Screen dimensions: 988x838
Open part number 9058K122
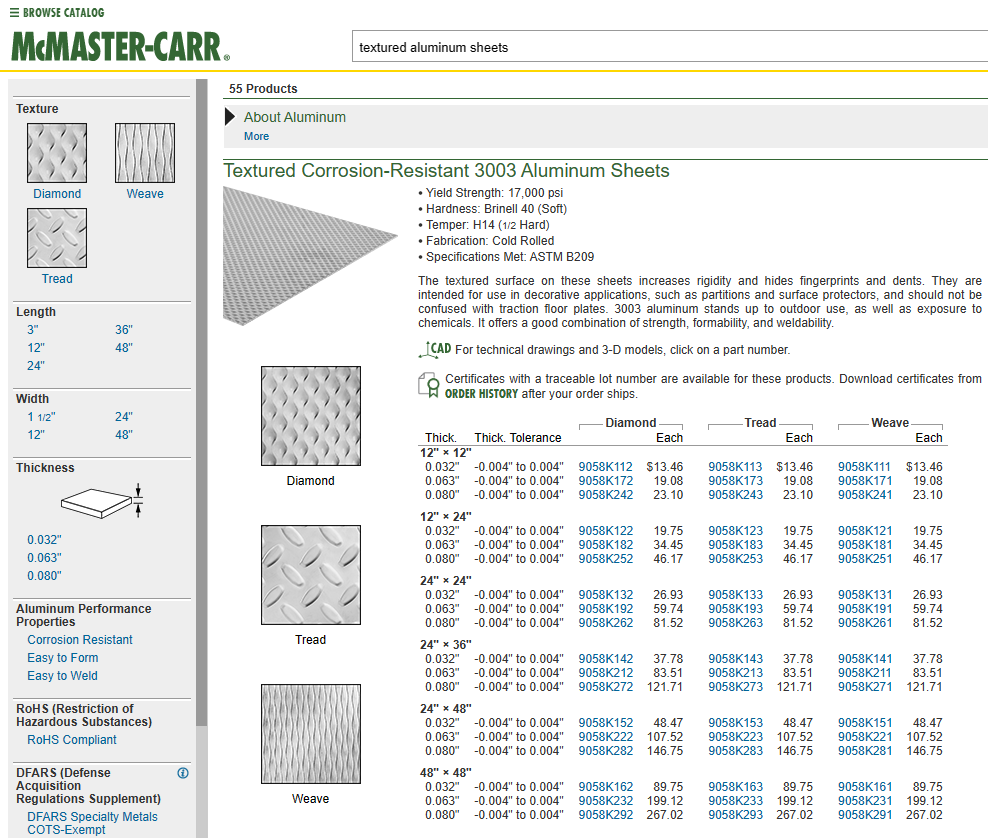[x=606, y=531]
